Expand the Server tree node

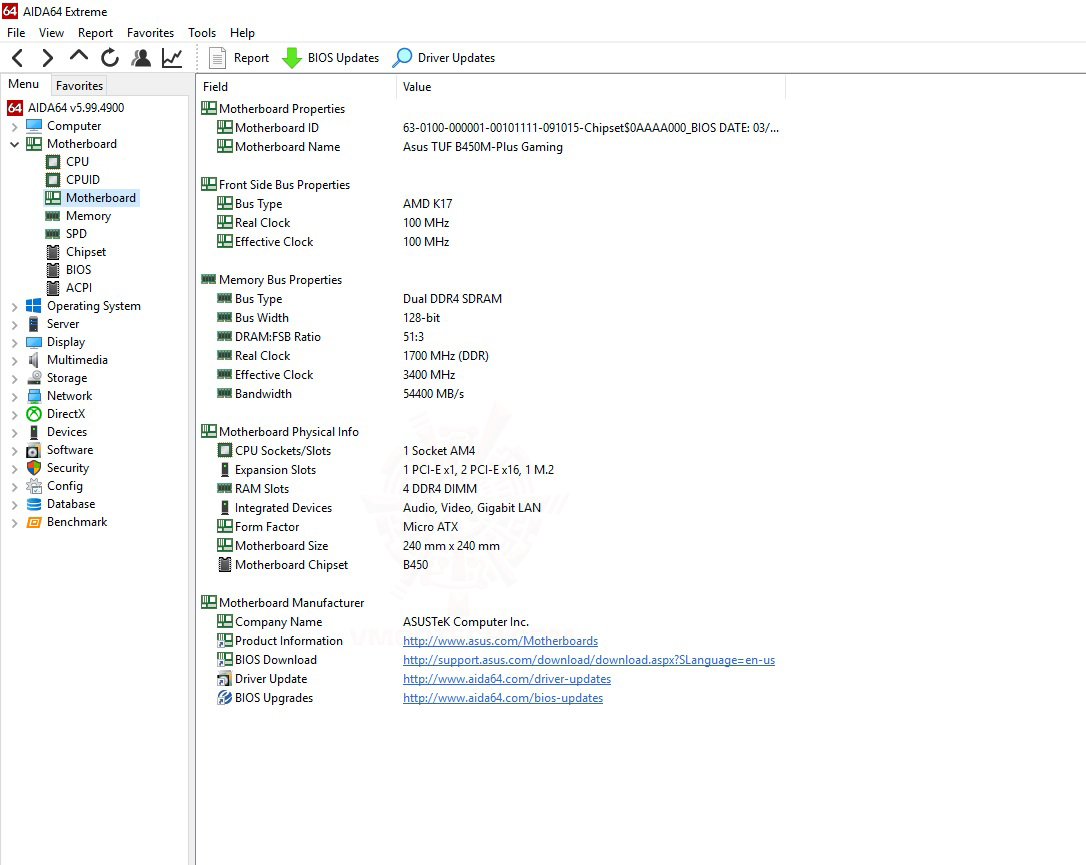[x=15, y=325]
